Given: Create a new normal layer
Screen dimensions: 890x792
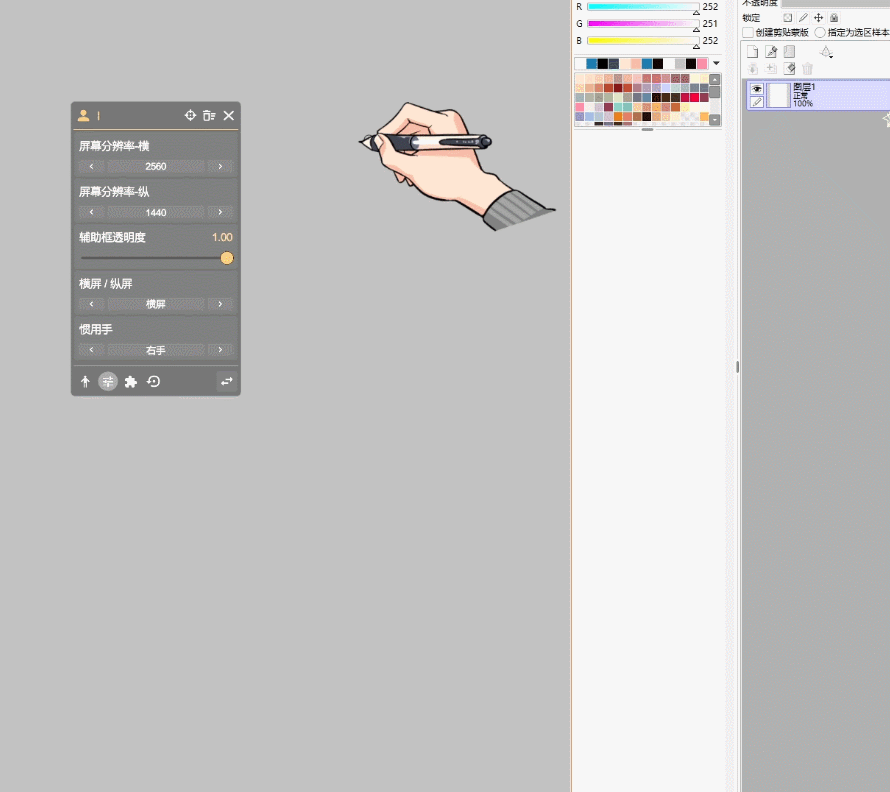Looking at the screenshot, I should (753, 52).
